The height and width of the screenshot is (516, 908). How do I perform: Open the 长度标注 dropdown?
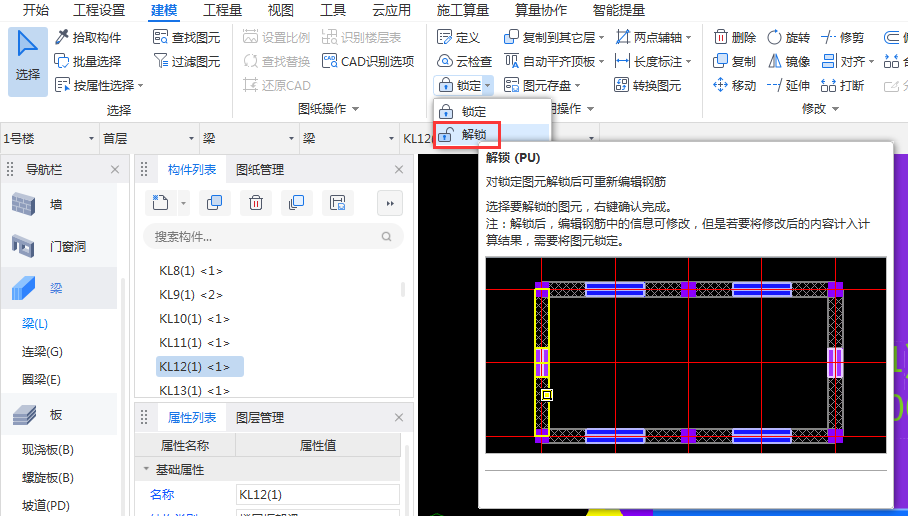click(689, 61)
